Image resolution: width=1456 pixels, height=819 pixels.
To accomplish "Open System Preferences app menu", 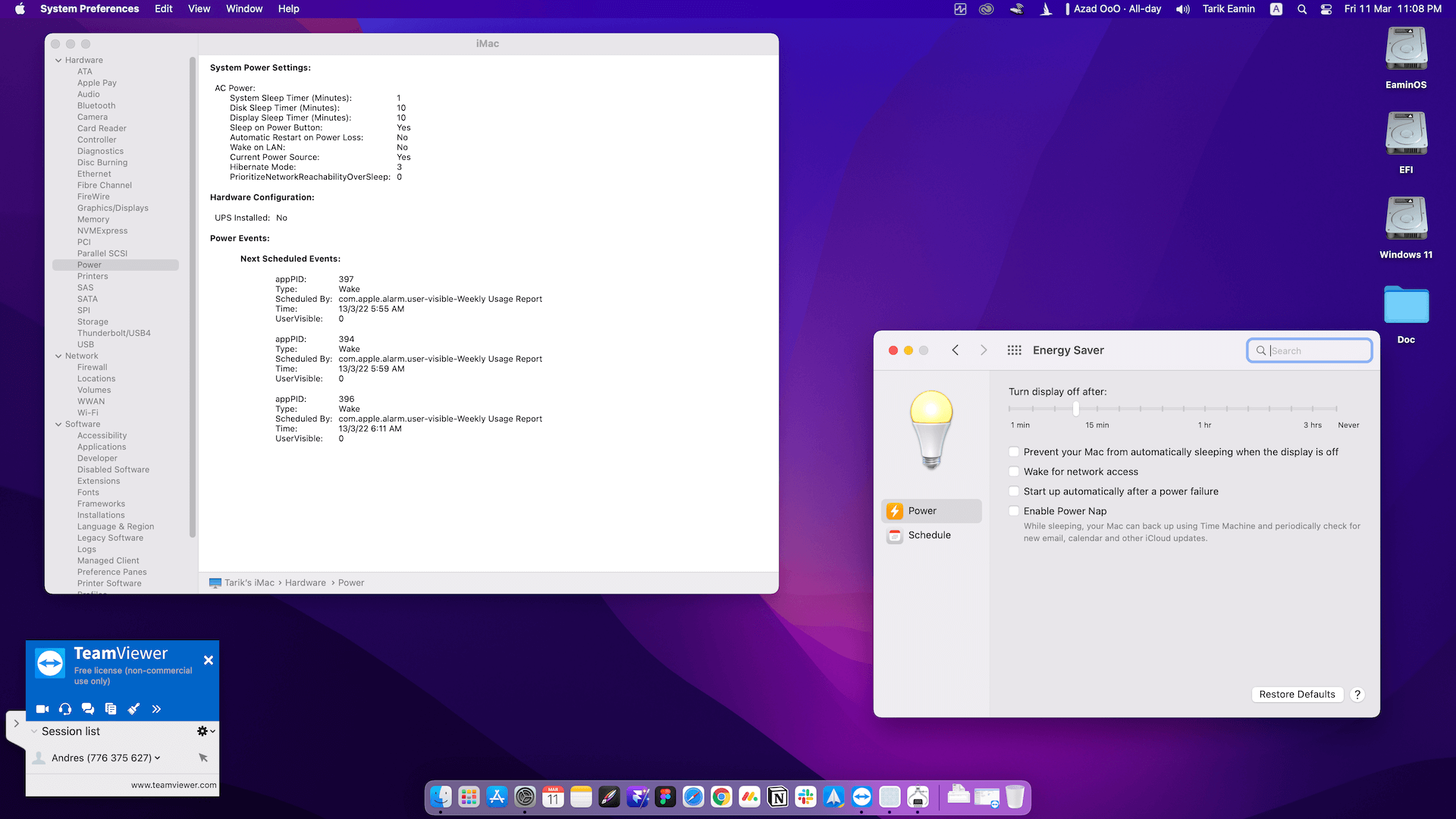I will pyautogui.click(x=89, y=9).
